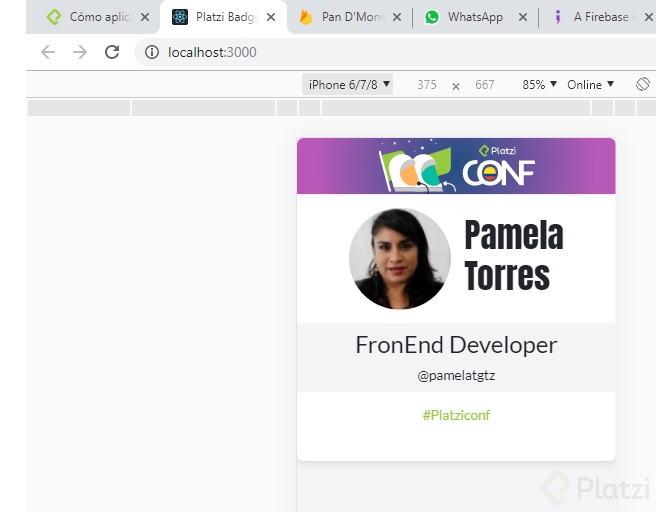The image size is (656, 512).
Task: Click the 667 height field
Action: point(484,85)
